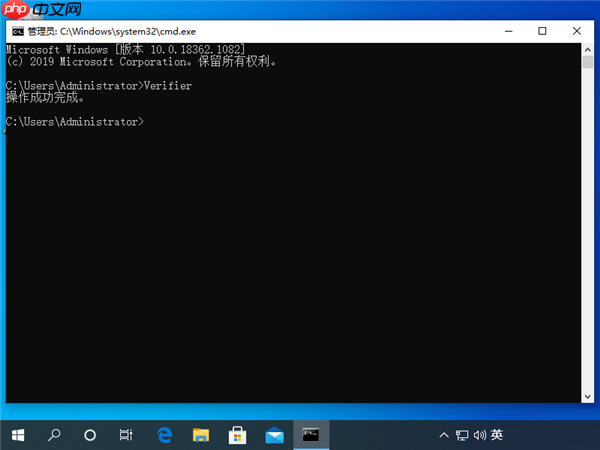Click the 2019 Microsoft Corporation copyright line
Viewport: 600px width, 450px height.
[141, 62]
